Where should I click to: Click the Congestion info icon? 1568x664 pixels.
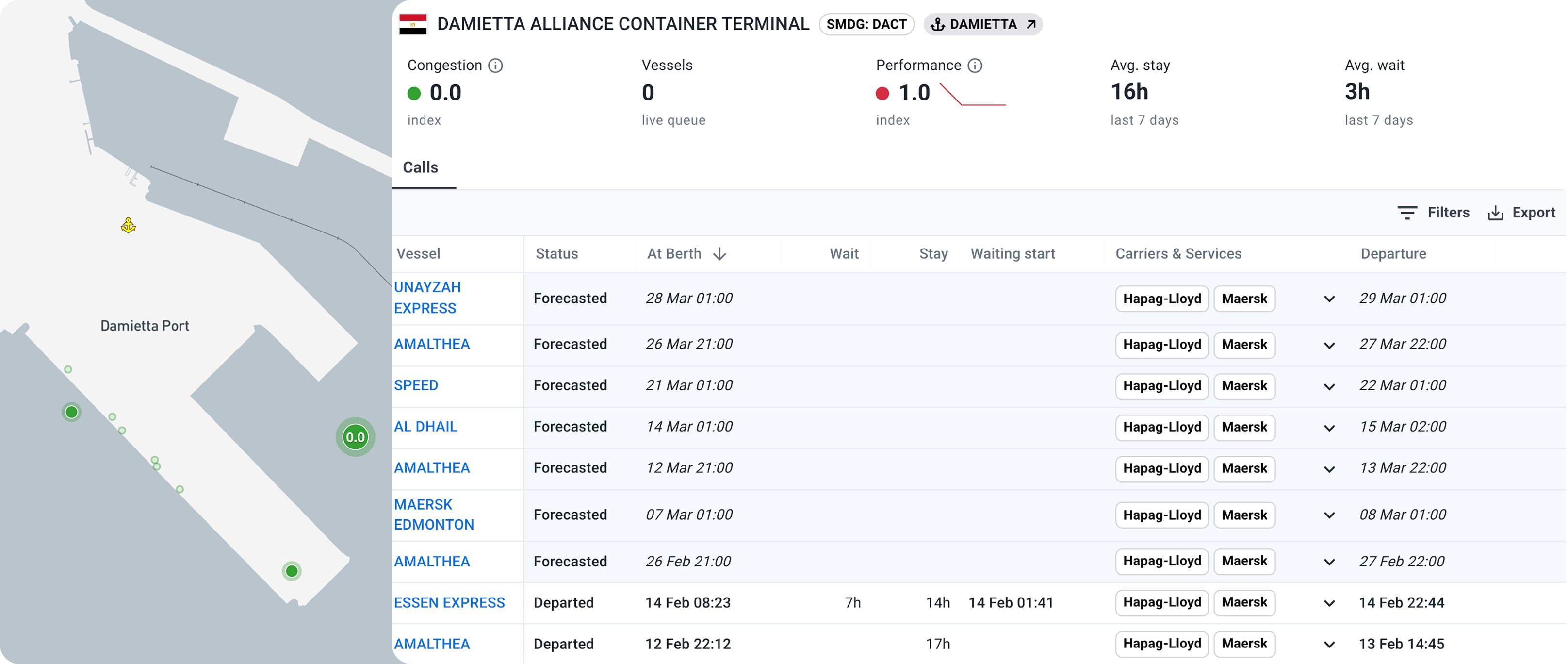(495, 65)
